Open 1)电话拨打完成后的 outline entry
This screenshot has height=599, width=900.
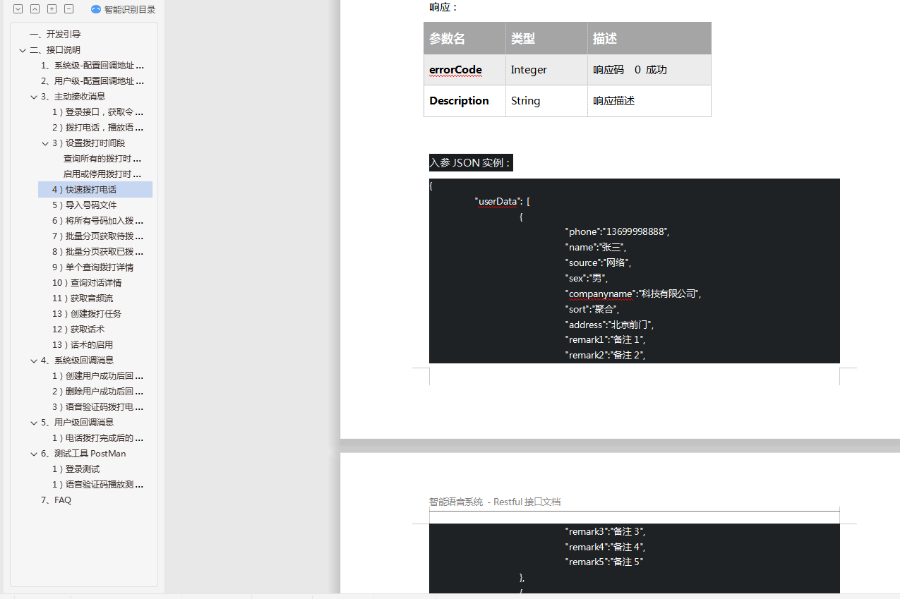tap(98, 438)
